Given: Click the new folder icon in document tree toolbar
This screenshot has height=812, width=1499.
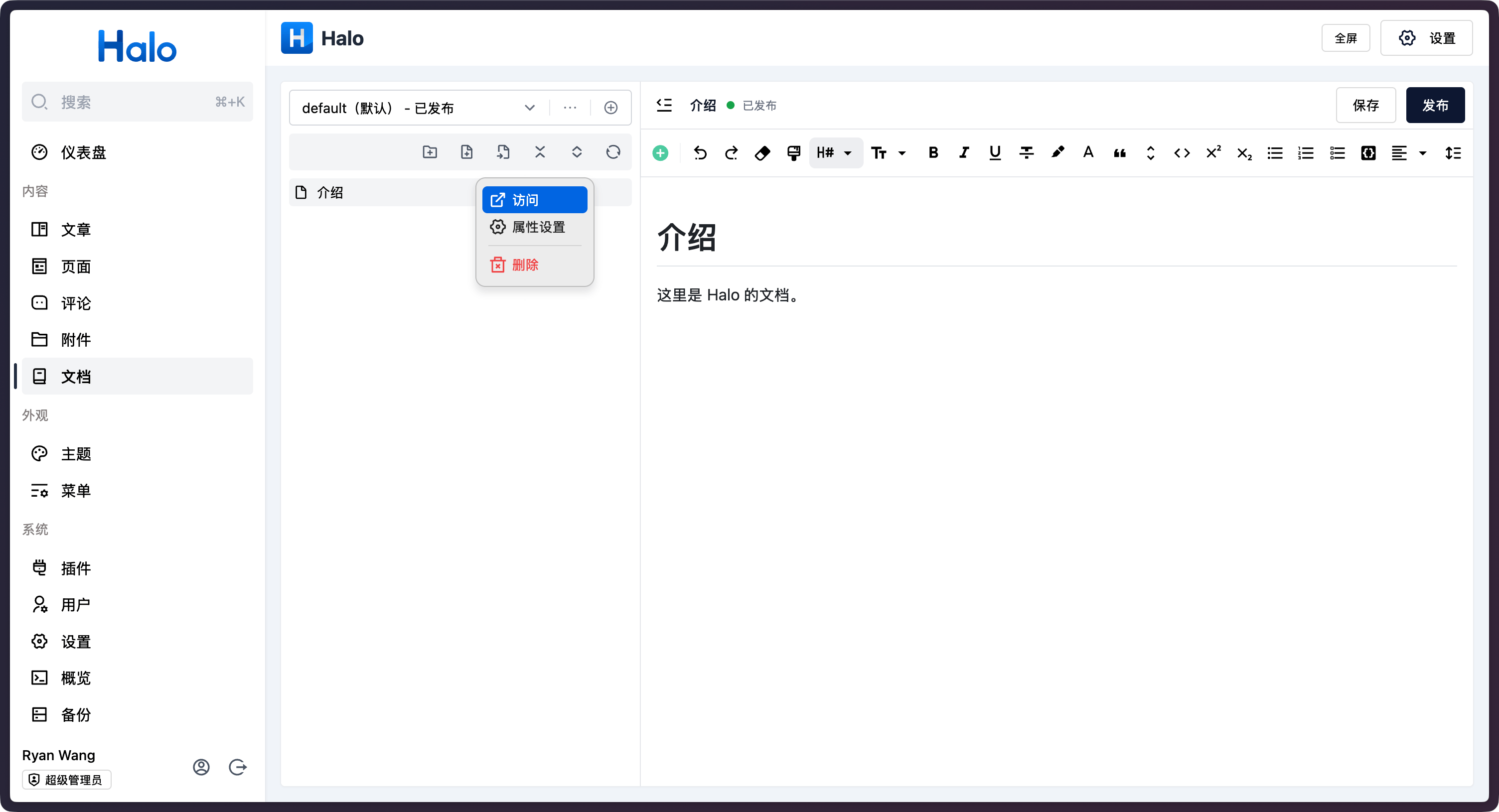Looking at the screenshot, I should [430, 152].
